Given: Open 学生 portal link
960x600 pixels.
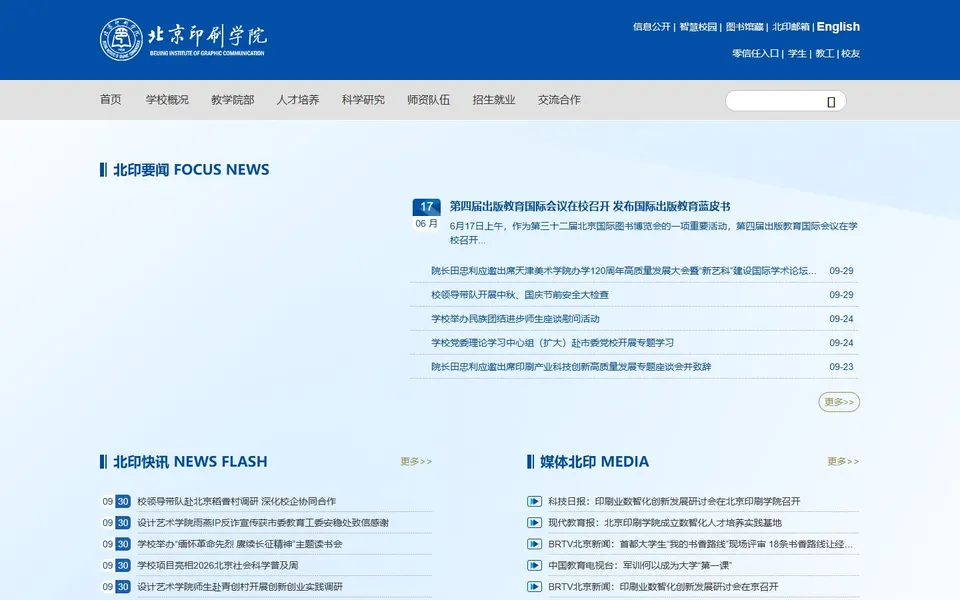Looking at the screenshot, I should point(797,54).
